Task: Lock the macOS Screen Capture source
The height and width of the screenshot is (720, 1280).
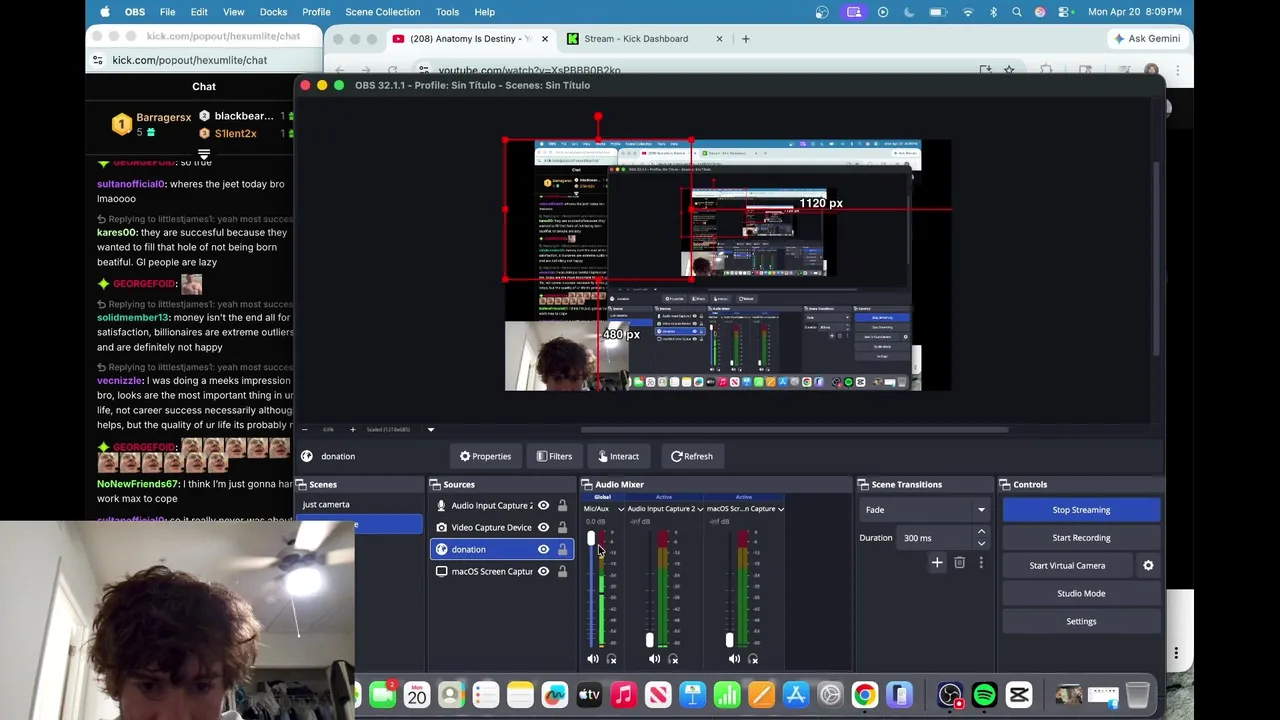Action: click(562, 572)
